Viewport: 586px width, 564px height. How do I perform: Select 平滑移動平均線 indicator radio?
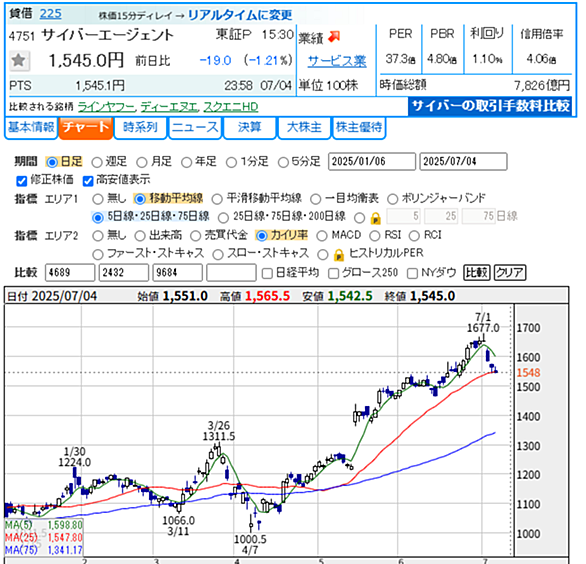[217, 199]
